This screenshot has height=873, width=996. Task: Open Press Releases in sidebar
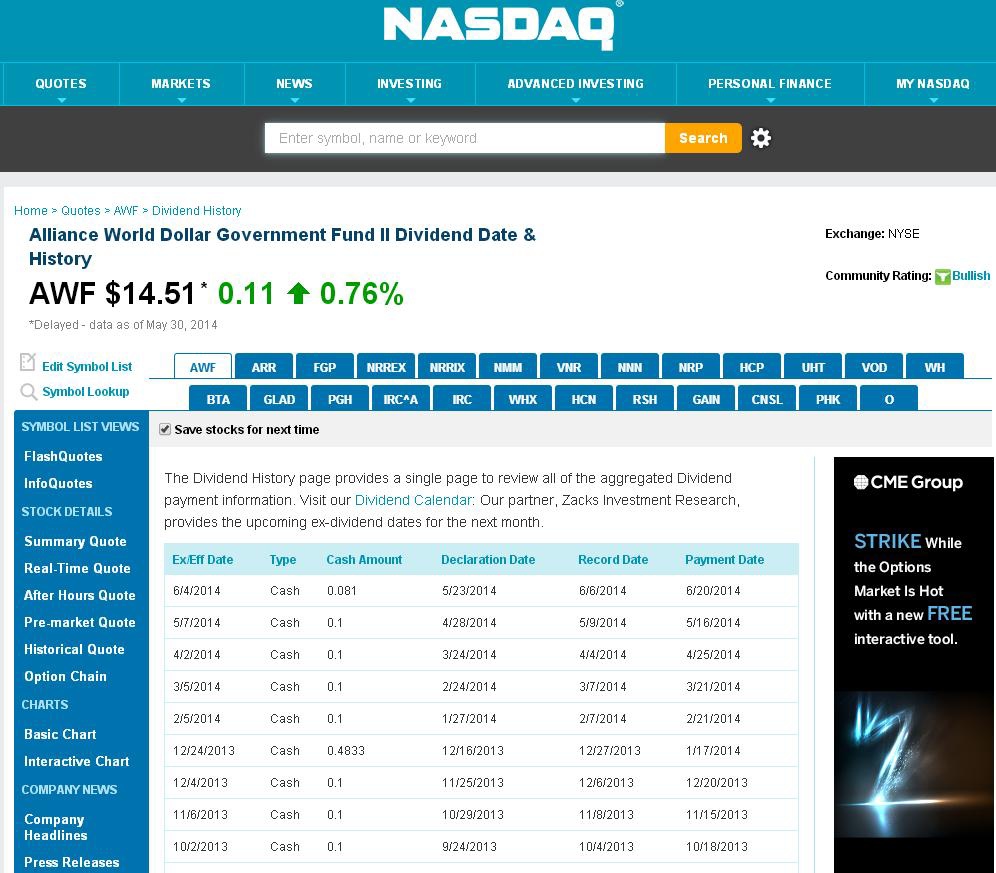71,862
